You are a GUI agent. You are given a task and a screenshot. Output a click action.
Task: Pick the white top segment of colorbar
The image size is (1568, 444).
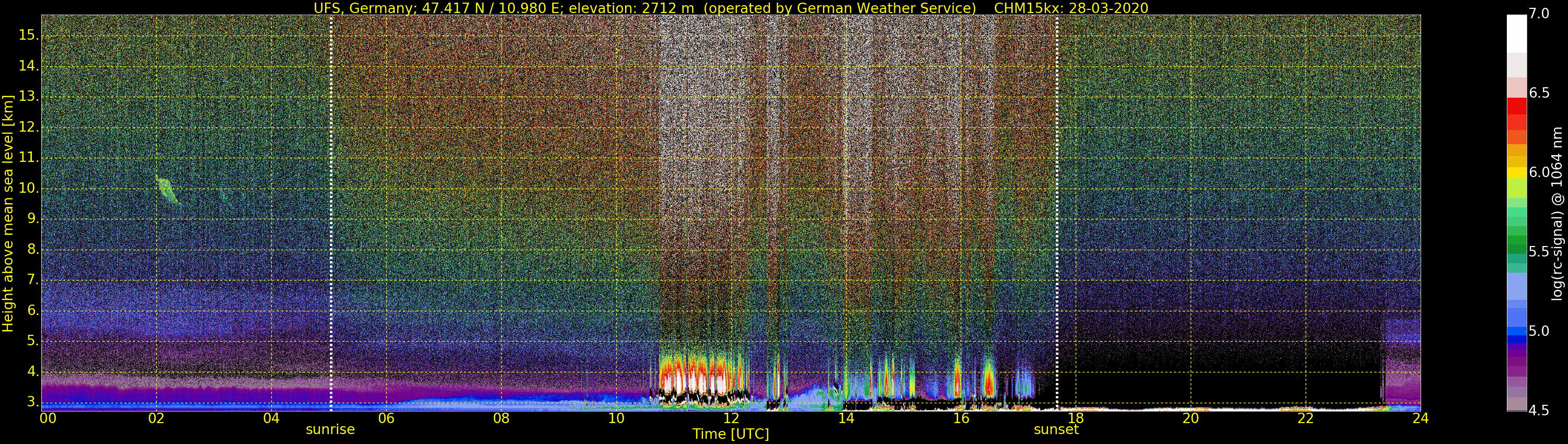pyautogui.click(x=1516, y=33)
